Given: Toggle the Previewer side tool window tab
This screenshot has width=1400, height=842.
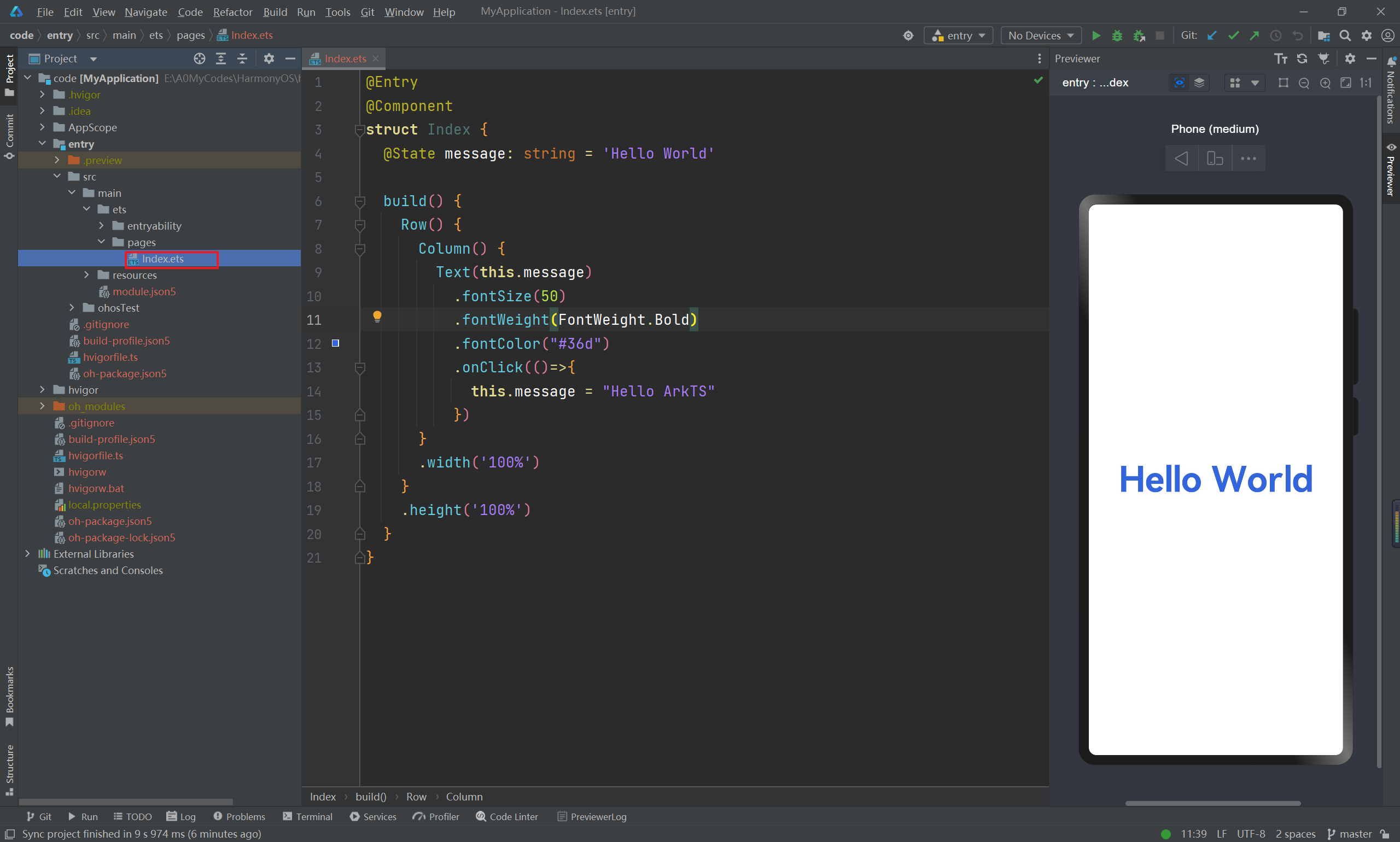Looking at the screenshot, I should (1390, 170).
